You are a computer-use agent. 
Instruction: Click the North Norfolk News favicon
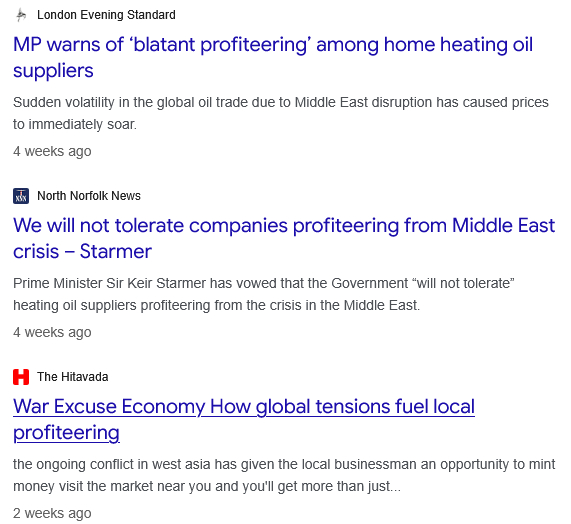point(21,196)
